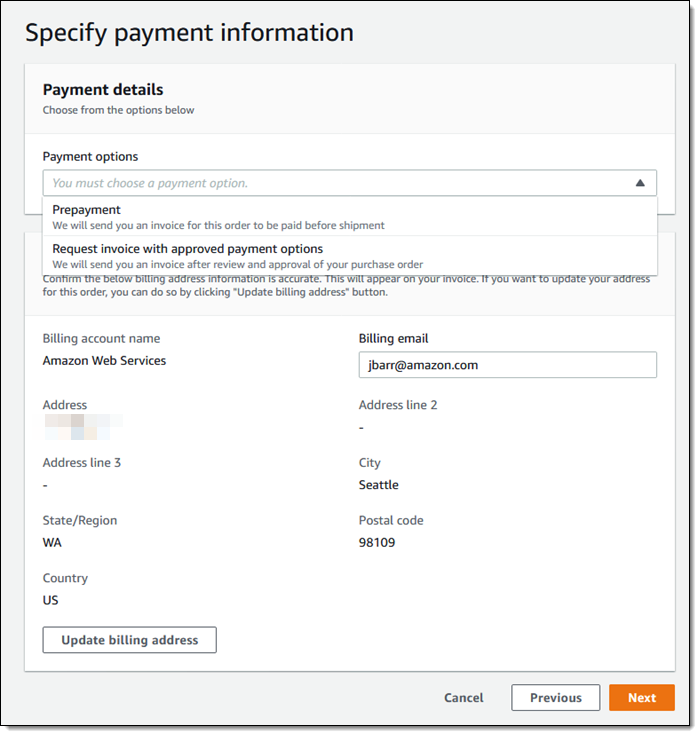Click the Amazon Web Services account name
This screenshot has height=736, width=700.
click(x=104, y=361)
